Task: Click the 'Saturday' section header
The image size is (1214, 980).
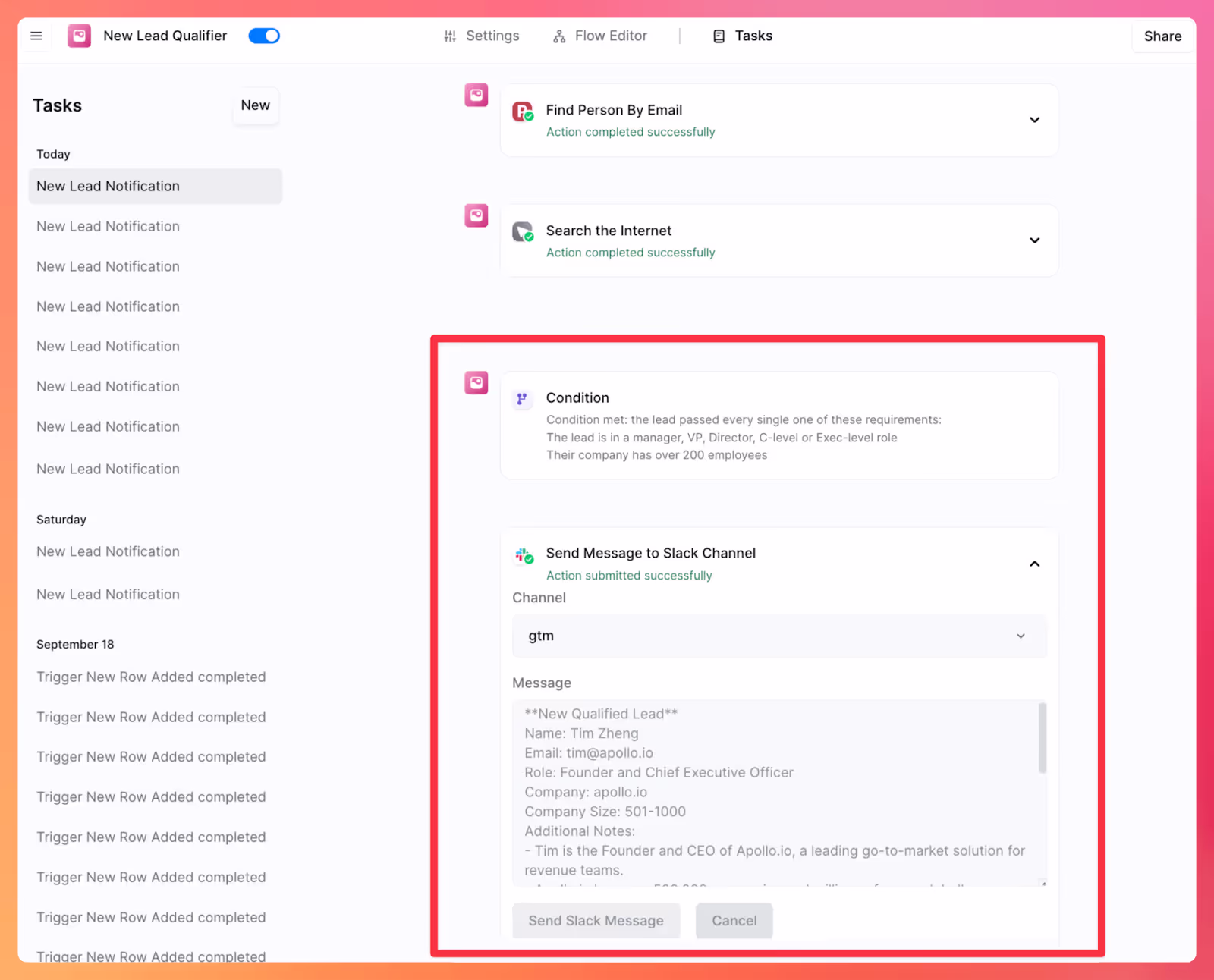Action: pyautogui.click(x=61, y=520)
